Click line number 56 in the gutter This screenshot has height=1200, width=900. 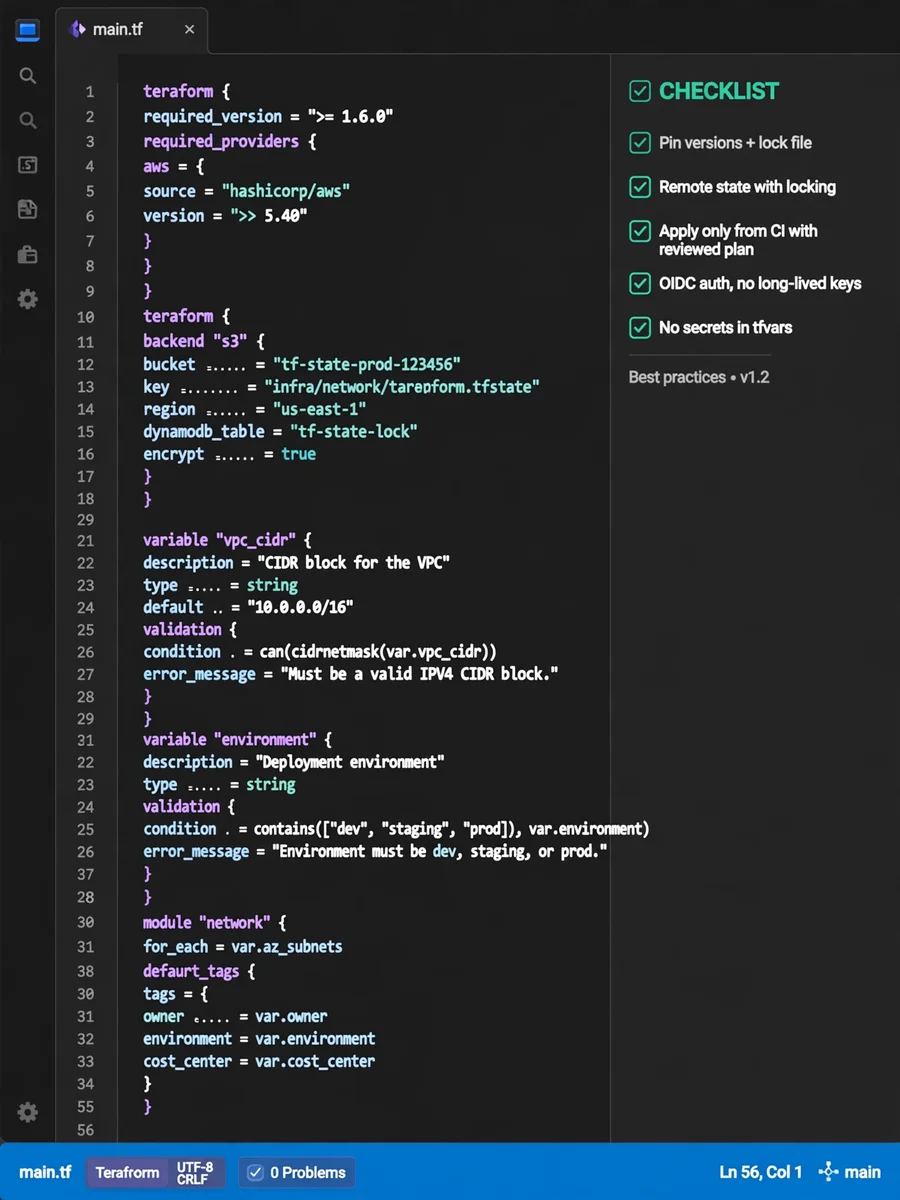tap(85, 1131)
